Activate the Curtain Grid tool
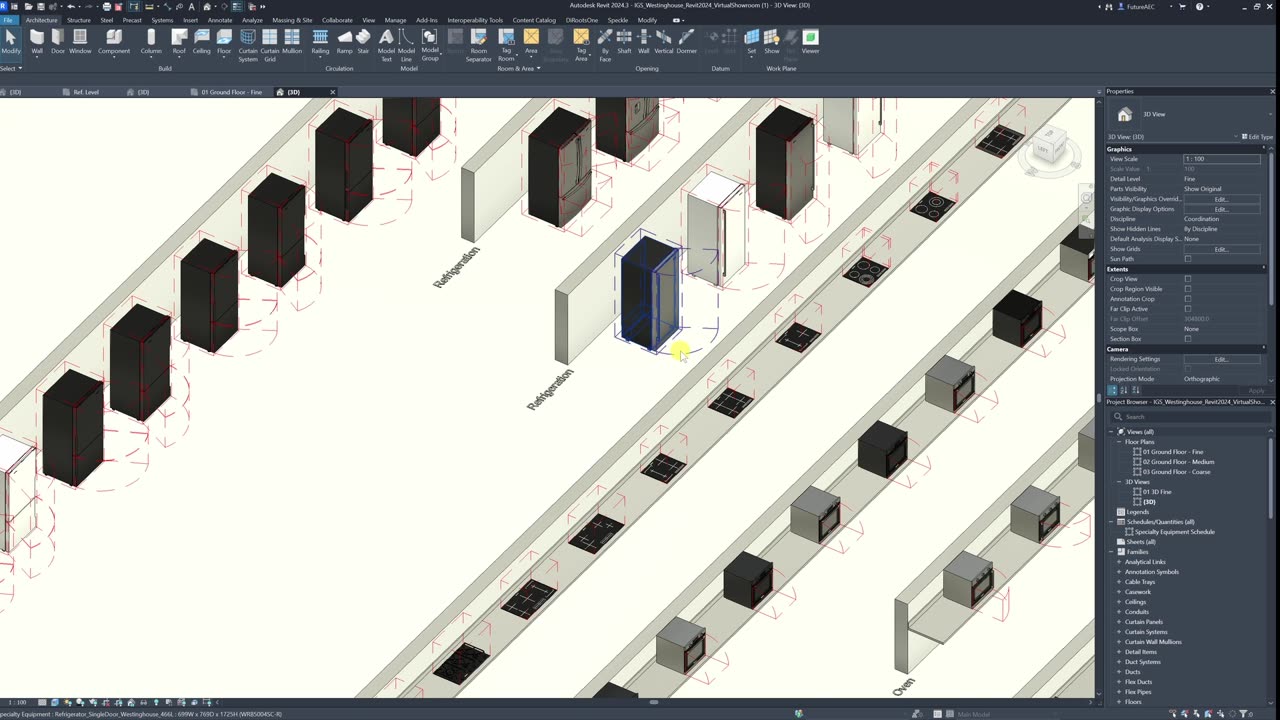 click(x=270, y=45)
